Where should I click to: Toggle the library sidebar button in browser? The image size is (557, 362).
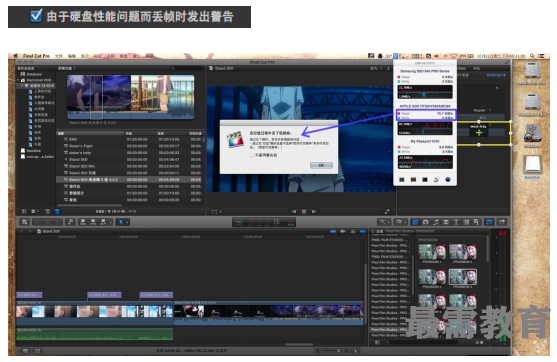[24, 211]
